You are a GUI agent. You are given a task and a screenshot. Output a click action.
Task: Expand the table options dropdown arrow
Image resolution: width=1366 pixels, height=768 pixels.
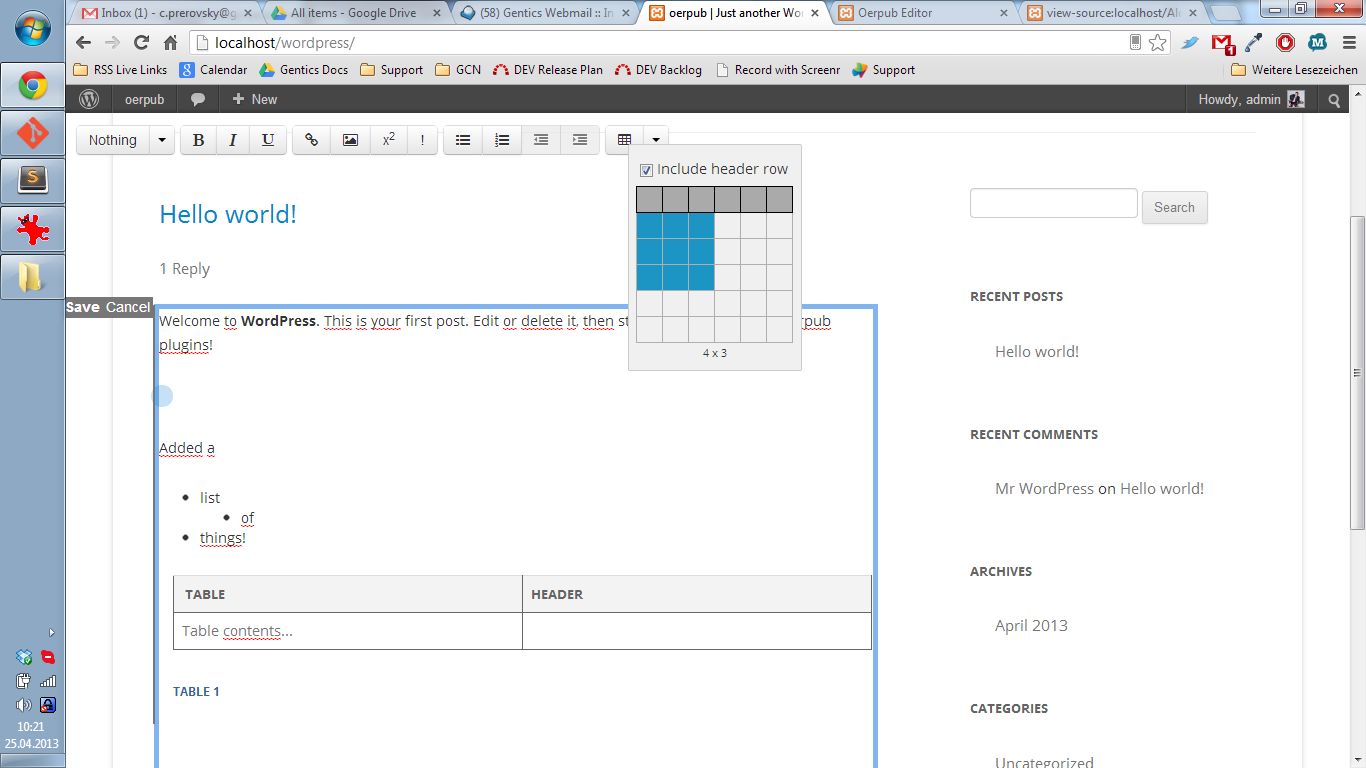click(656, 140)
